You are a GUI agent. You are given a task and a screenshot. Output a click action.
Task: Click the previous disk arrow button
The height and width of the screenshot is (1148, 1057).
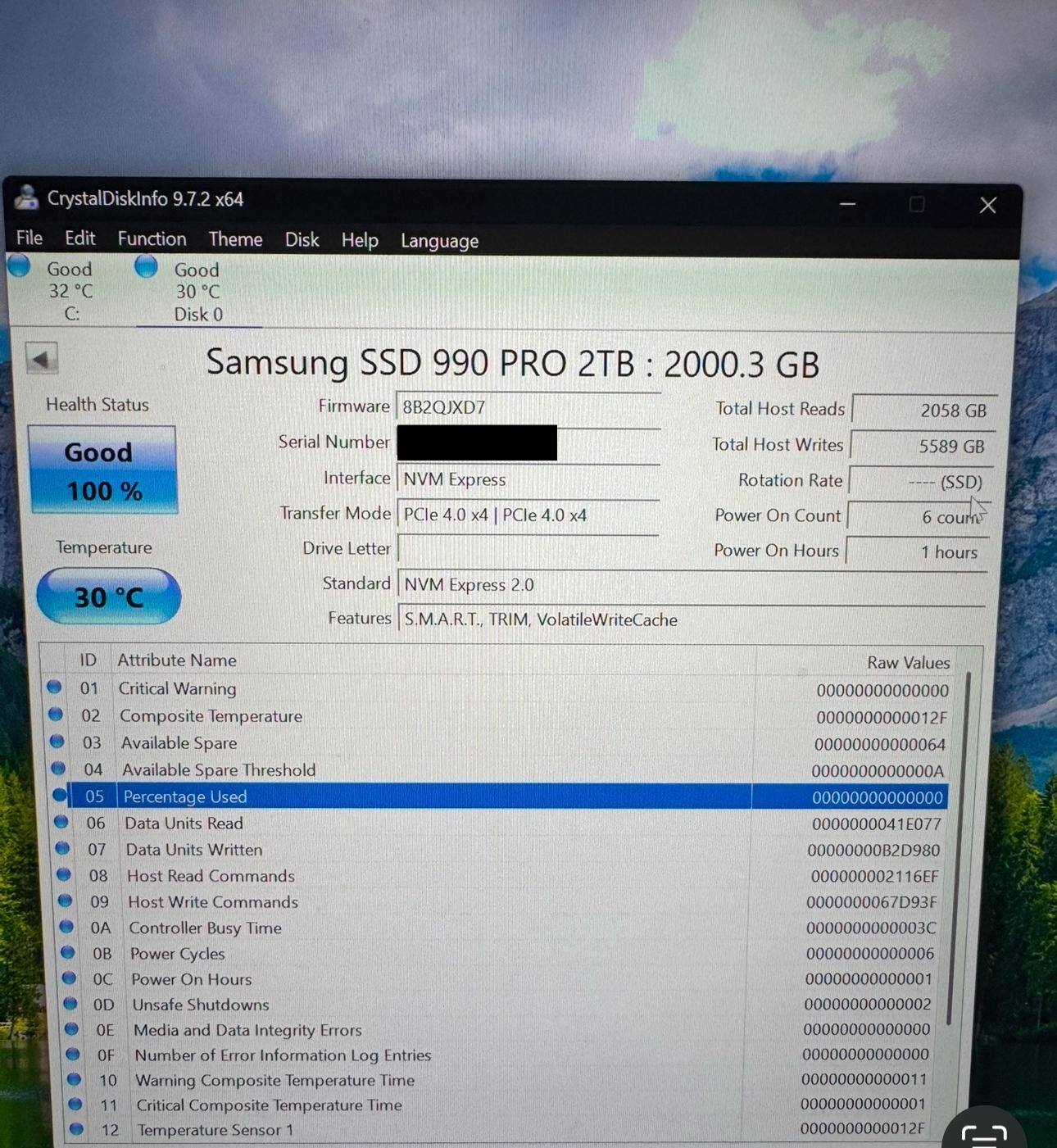pyautogui.click(x=41, y=359)
